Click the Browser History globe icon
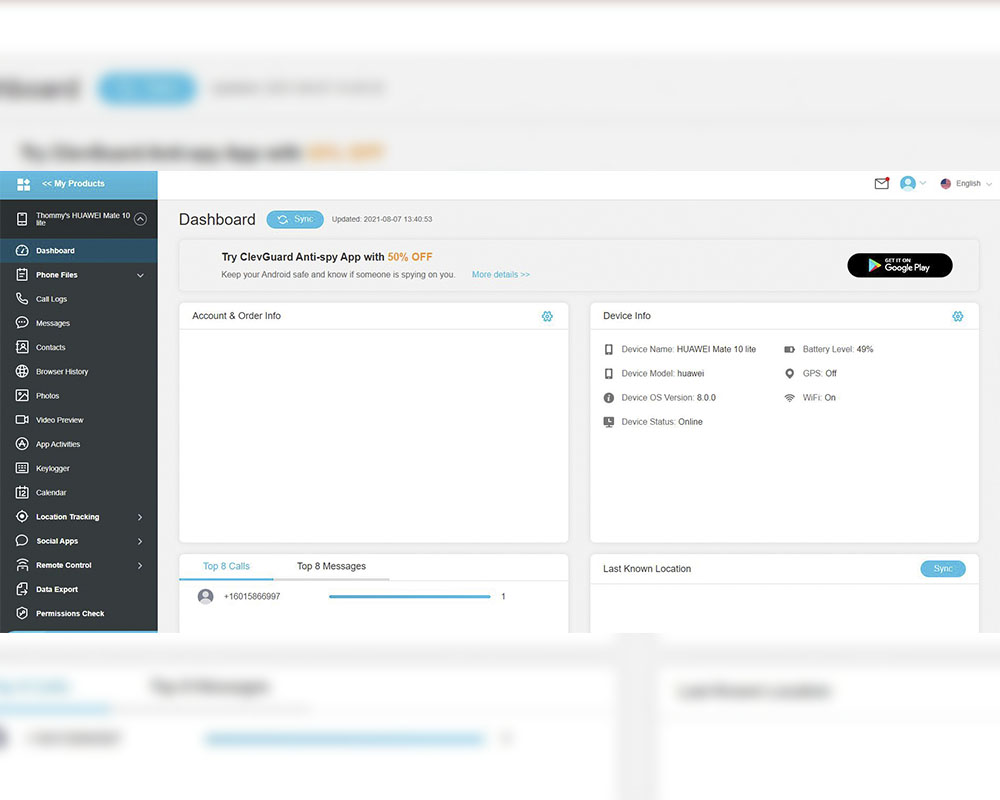The width and height of the screenshot is (1000, 800). [x=22, y=371]
